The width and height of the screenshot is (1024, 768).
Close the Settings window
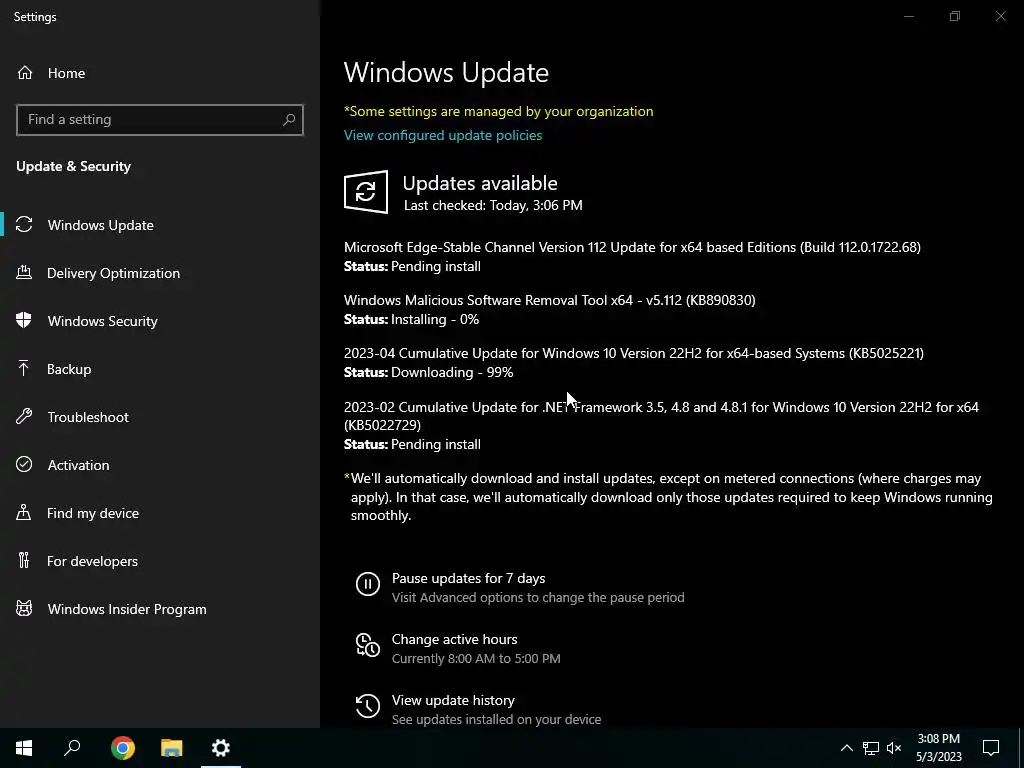click(x=1000, y=16)
